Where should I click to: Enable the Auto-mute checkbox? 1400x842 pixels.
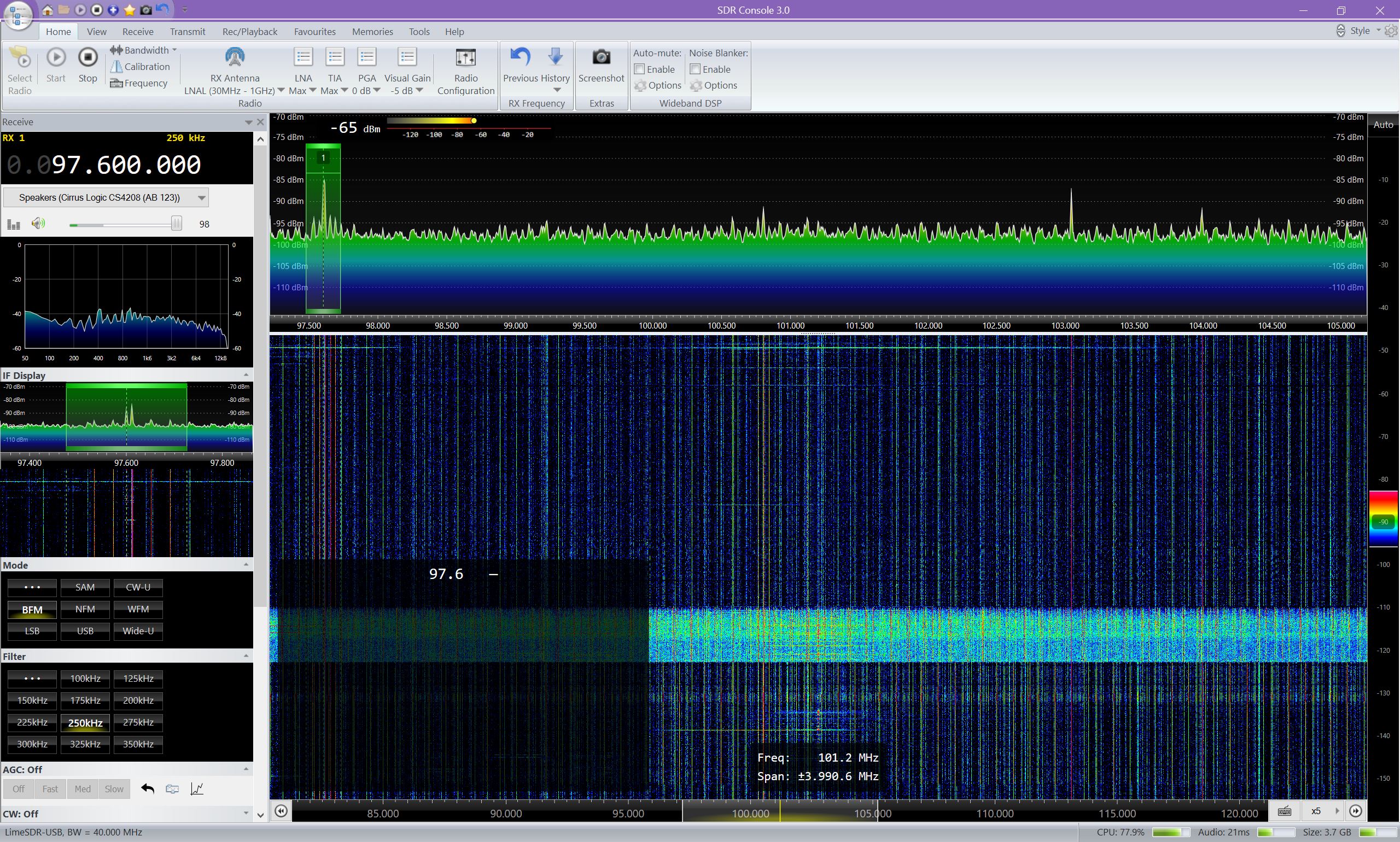point(639,69)
